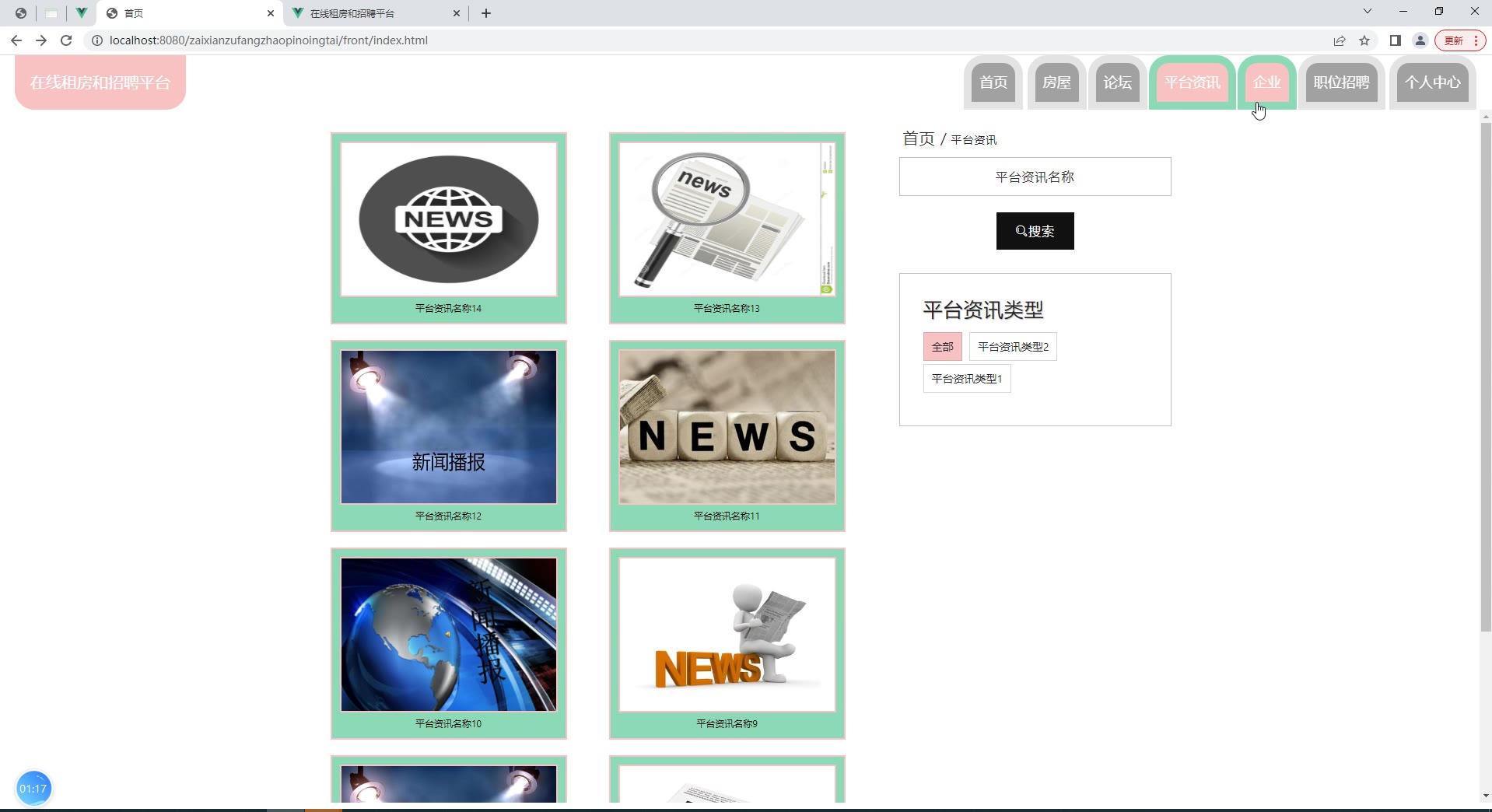Open the 平台资讯名称13 magnifier newspaper thumbnail
The image size is (1492, 812).
(727, 219)
